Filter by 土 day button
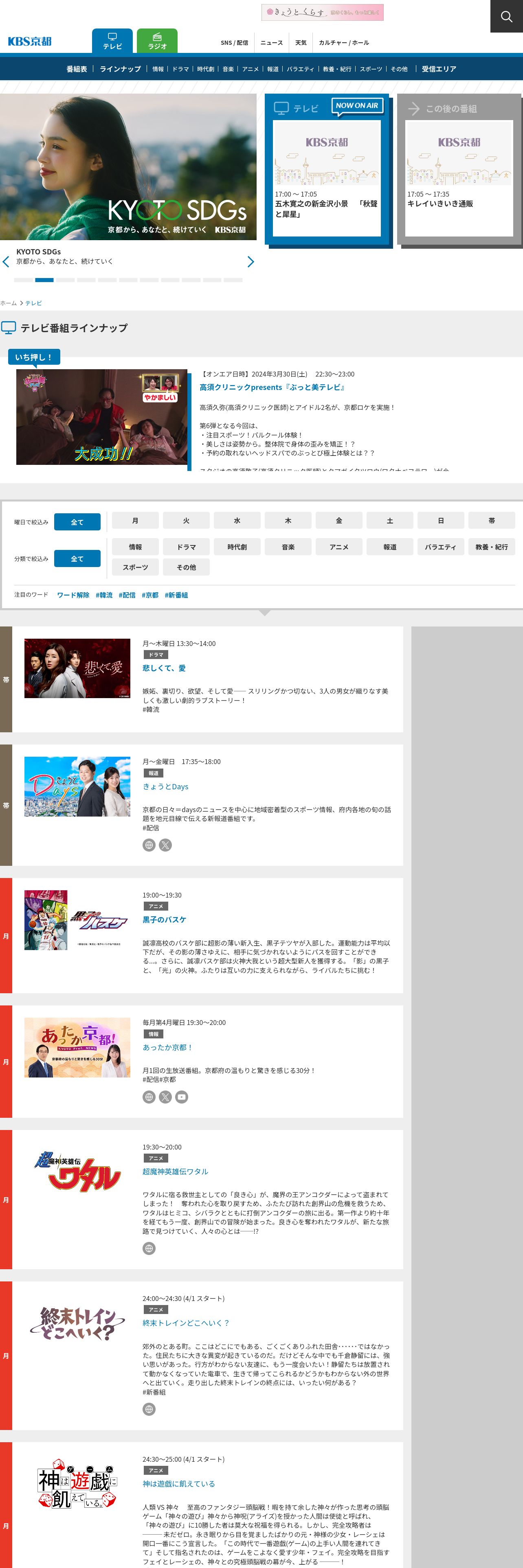The height and width of the screenshot is (1568, 523). tap(390, 521)
